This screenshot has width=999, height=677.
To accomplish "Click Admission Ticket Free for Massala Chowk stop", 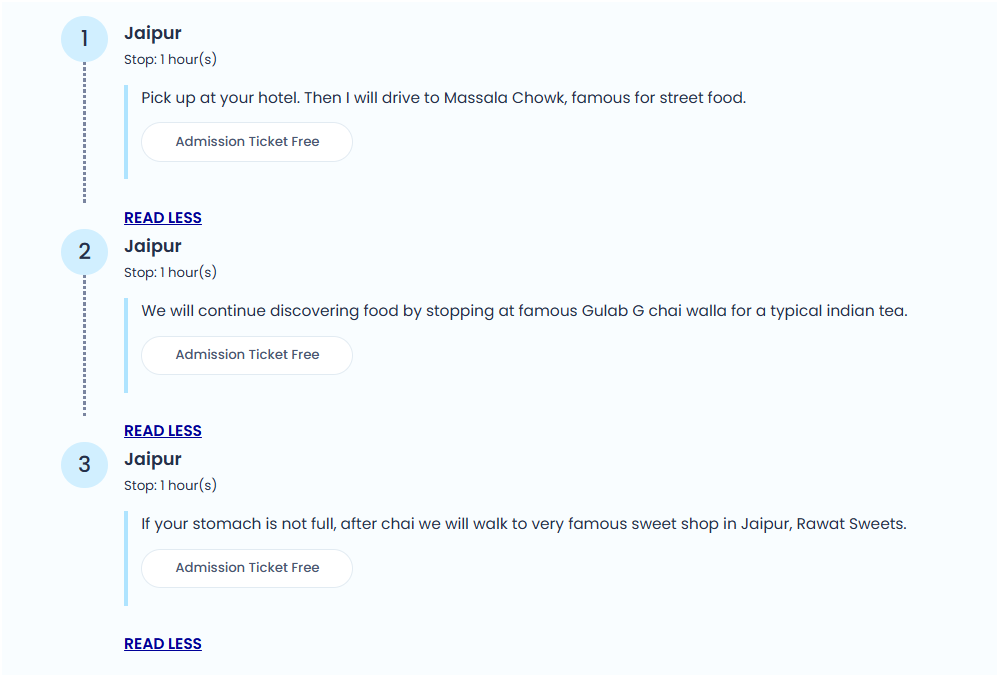I will point(247,142).
